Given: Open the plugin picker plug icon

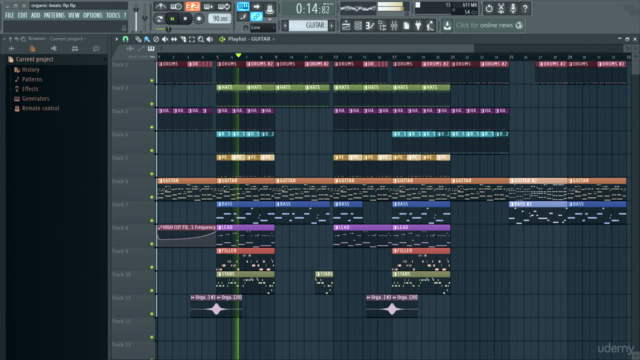Looking at the screenshot, I should 418,25.
